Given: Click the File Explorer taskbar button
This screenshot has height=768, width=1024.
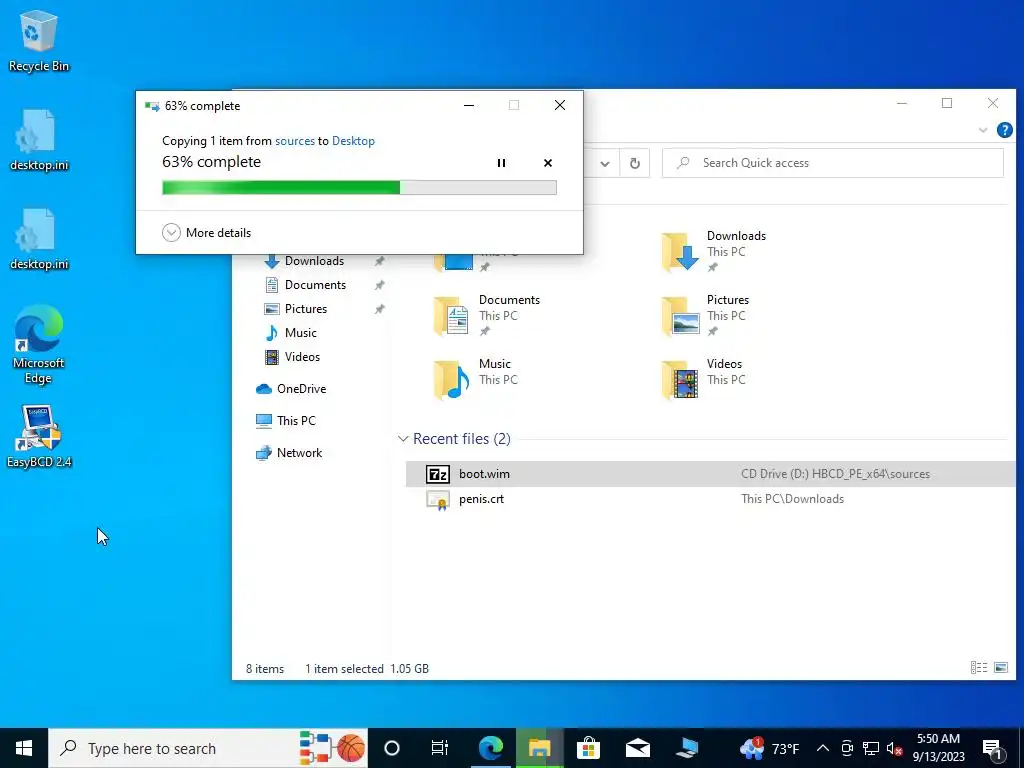Looking at the screenshot, I should (539, 748).
